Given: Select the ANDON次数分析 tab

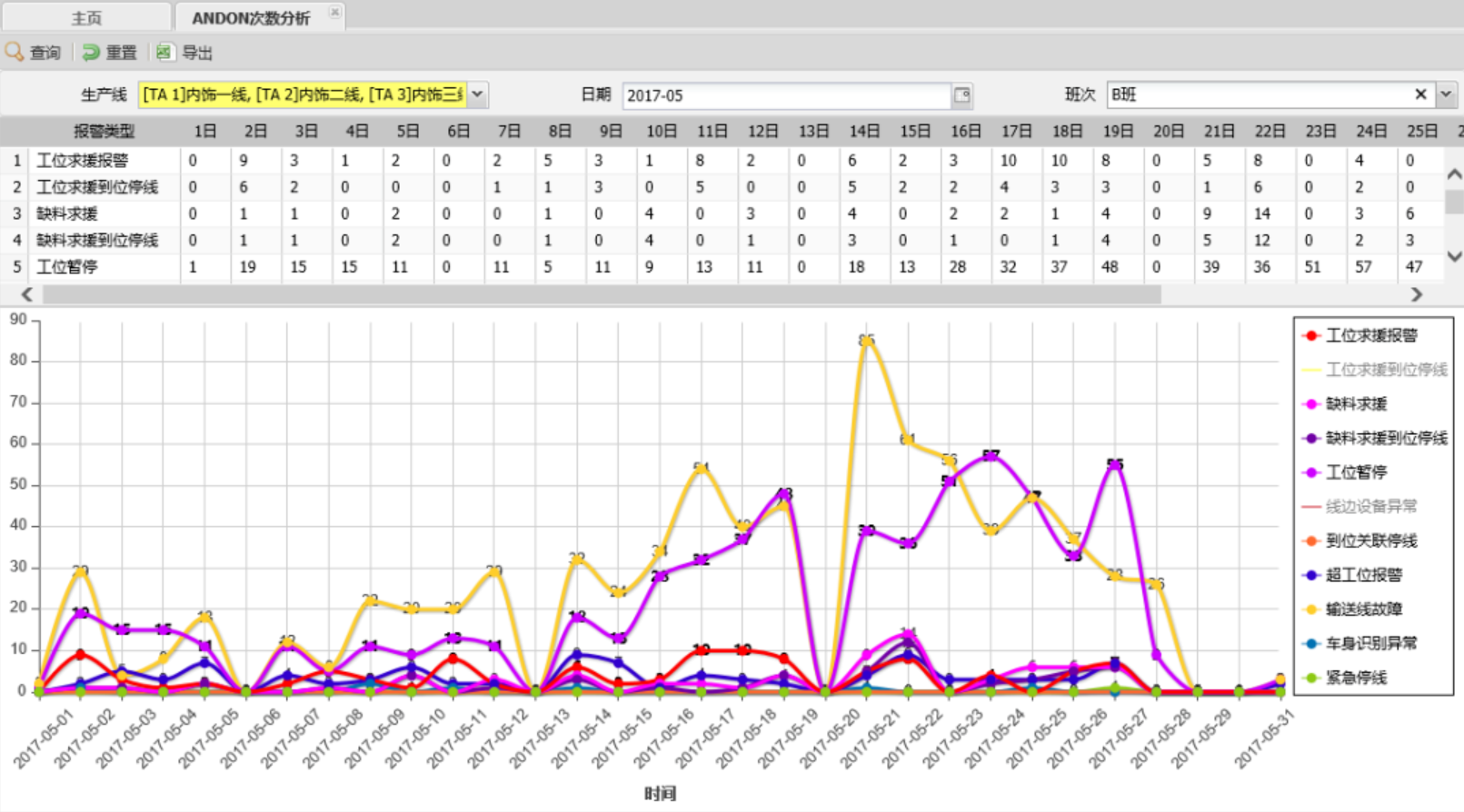Looking at the screenshot, I should point(250,18).
